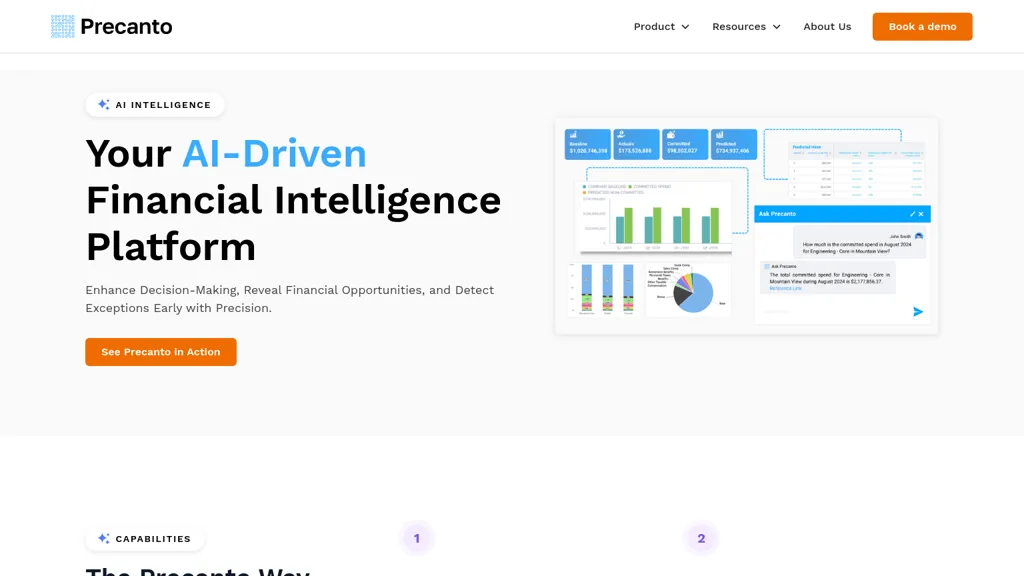Click the bar chart icon on the Baseline card
This screenshot has width=1024, height=576.
click(573, 135)
